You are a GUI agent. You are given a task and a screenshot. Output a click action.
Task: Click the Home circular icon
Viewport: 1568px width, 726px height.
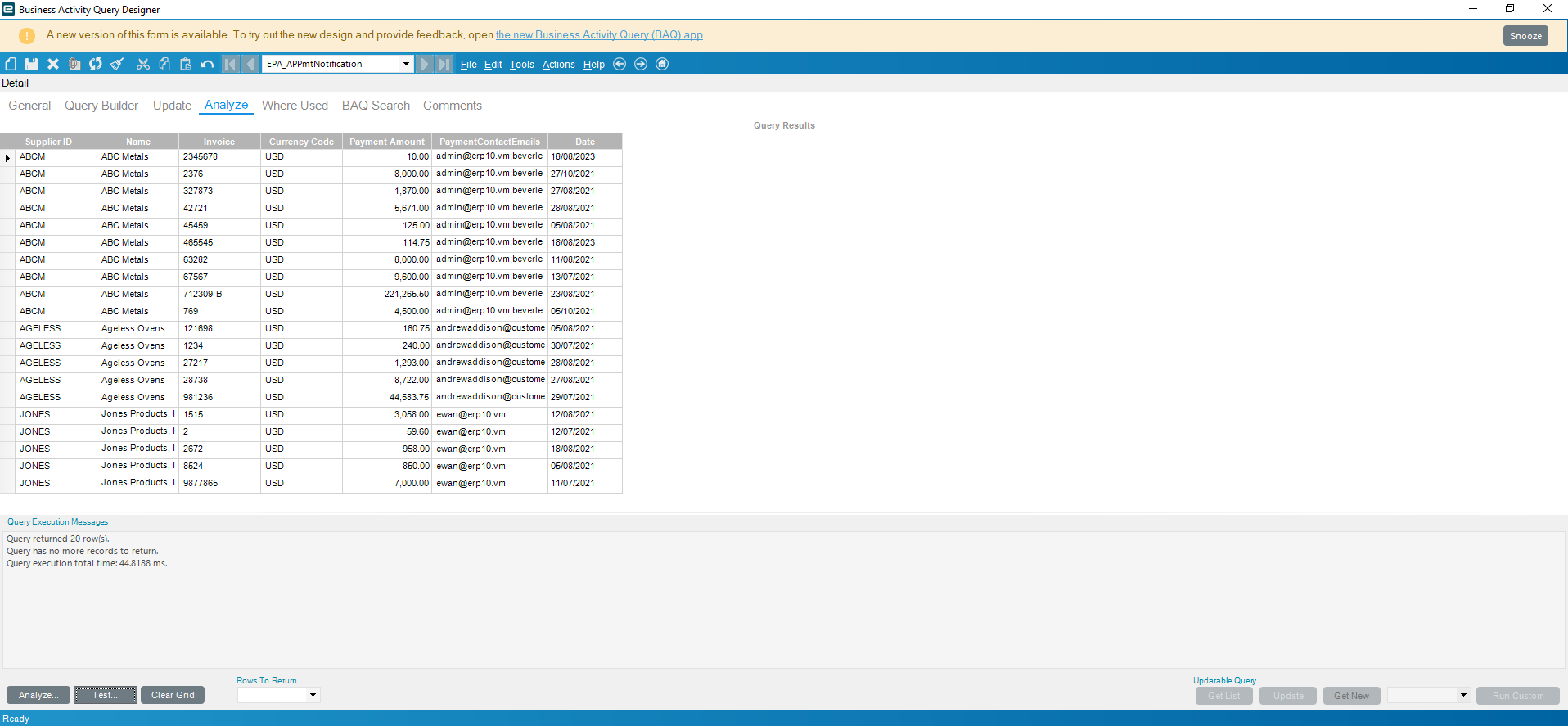tap(662, 64)
